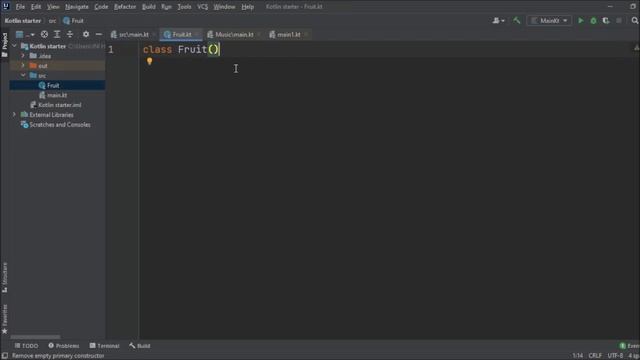The width and height of the screenshot is (640, 360).
Task: Collapse the src folder
Action: pos(23,76)
